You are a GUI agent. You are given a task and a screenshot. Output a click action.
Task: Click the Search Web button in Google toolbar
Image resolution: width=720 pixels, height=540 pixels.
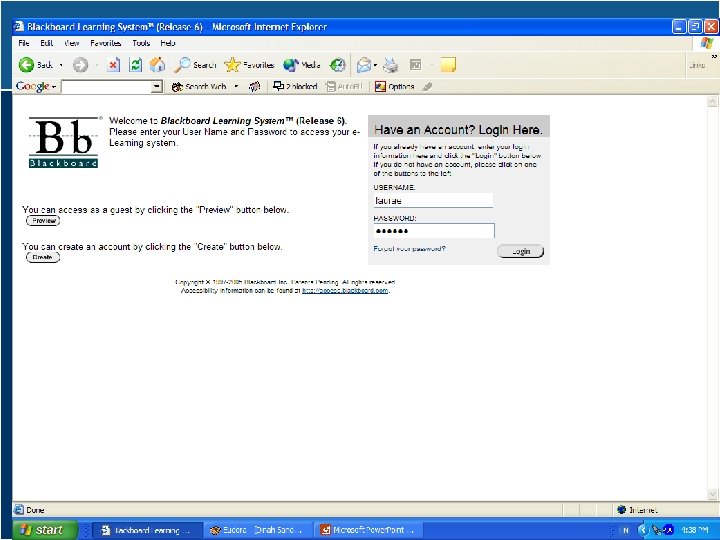coord(199,86)
